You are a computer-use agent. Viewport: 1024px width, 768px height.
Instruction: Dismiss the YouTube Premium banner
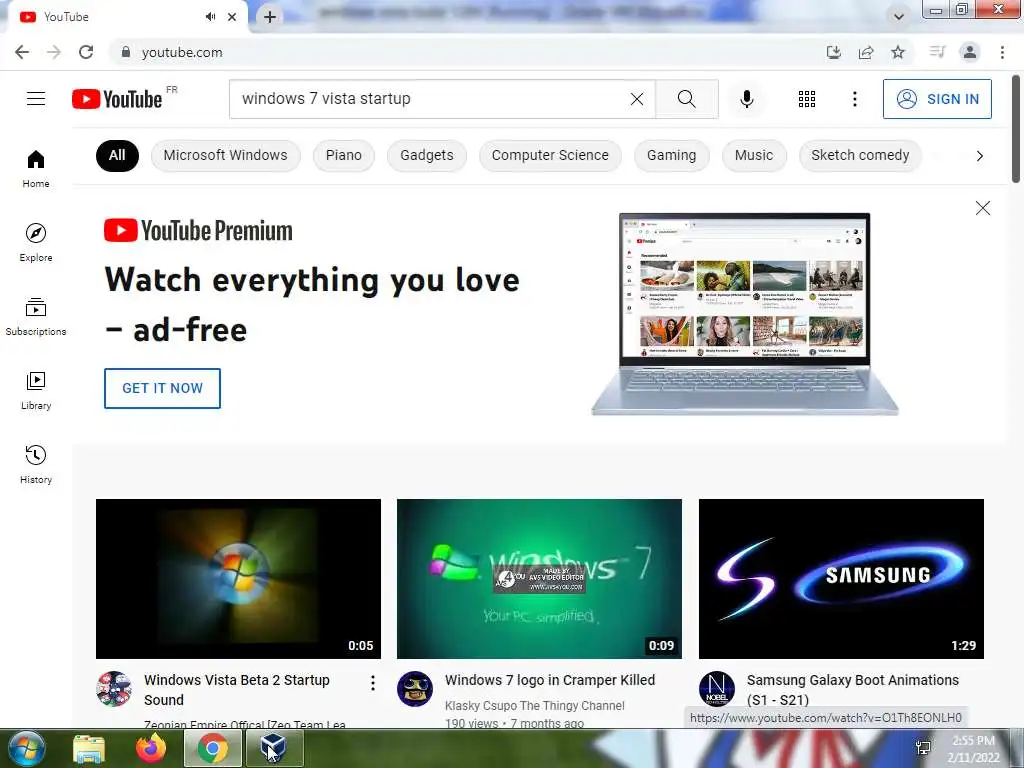[x=982, y=208]
